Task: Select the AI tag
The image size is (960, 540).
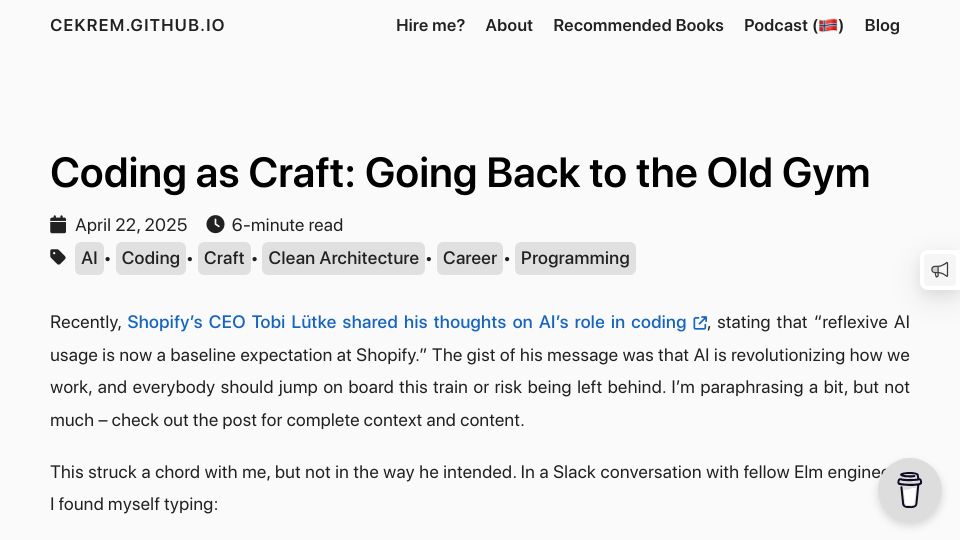Action: click(89, 258)
